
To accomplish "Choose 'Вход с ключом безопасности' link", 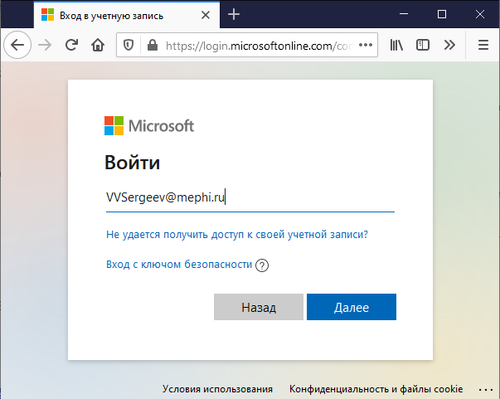I will (179, 264).
